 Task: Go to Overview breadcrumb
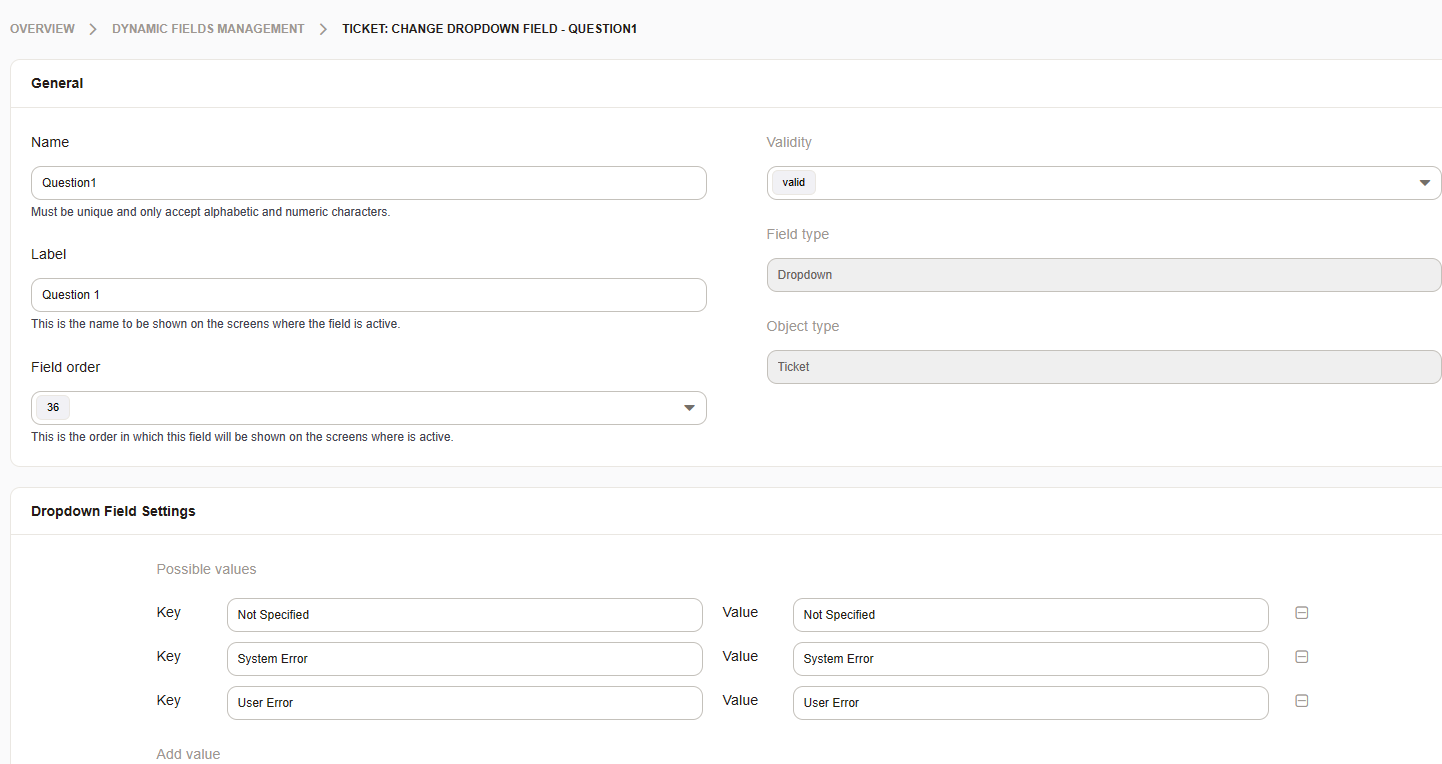42,29
